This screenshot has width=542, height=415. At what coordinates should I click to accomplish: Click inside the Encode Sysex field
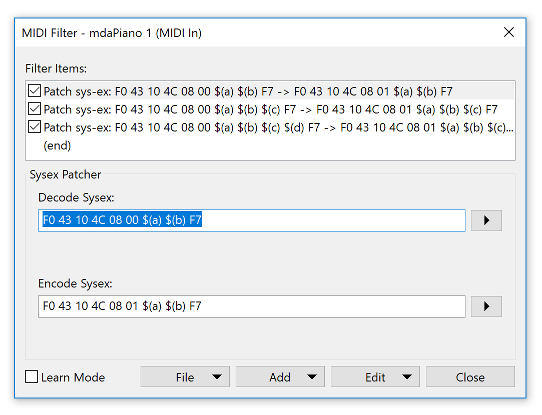coord(252,306)
